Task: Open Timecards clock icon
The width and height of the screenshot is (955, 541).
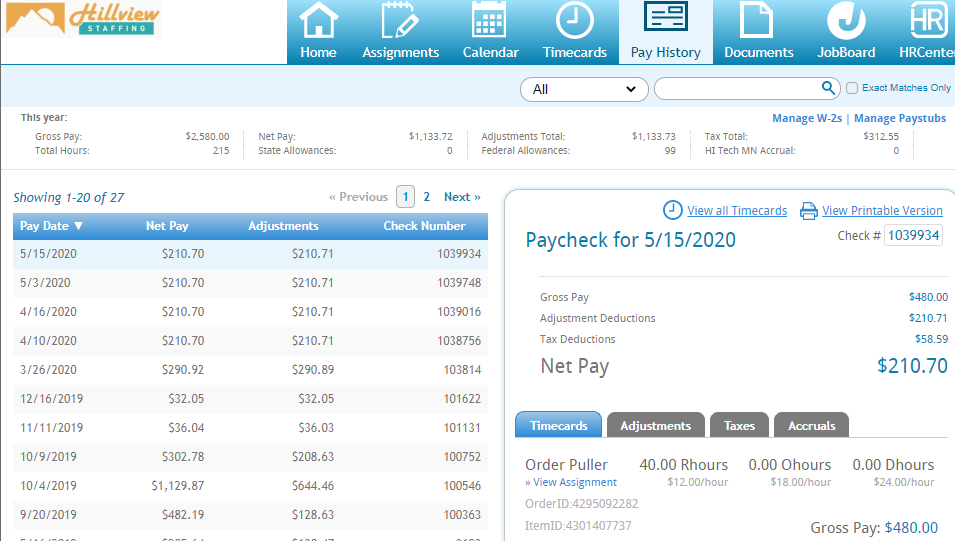Action: pyautogui.click(x=574, y=21)
